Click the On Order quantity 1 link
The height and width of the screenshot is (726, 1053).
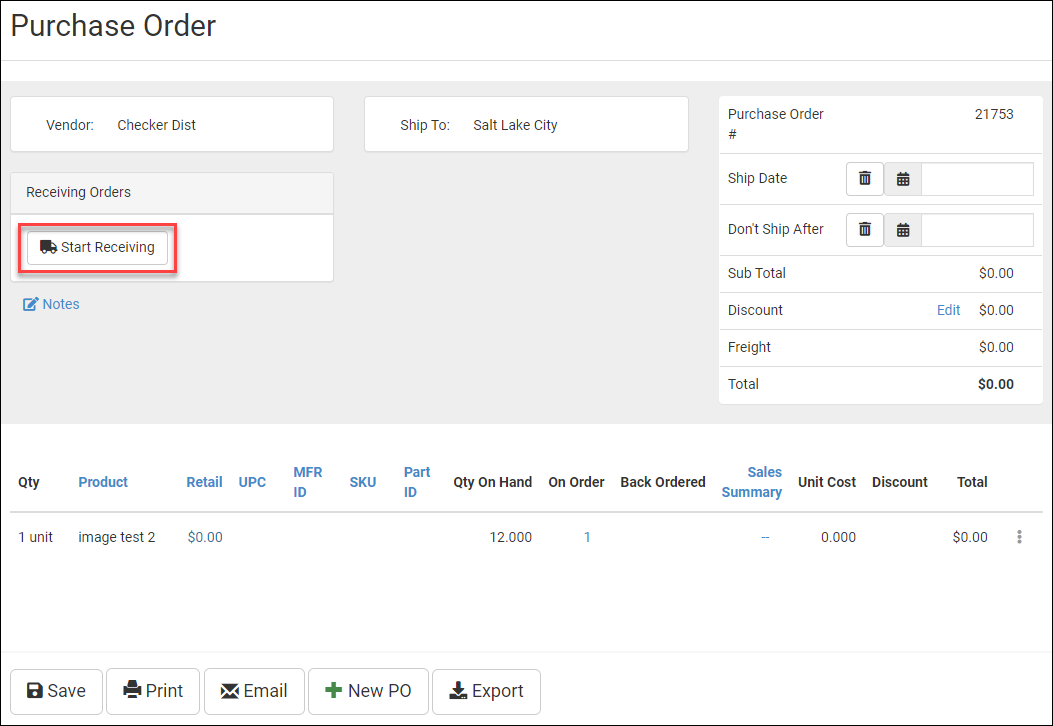click(x=587, y=537)
